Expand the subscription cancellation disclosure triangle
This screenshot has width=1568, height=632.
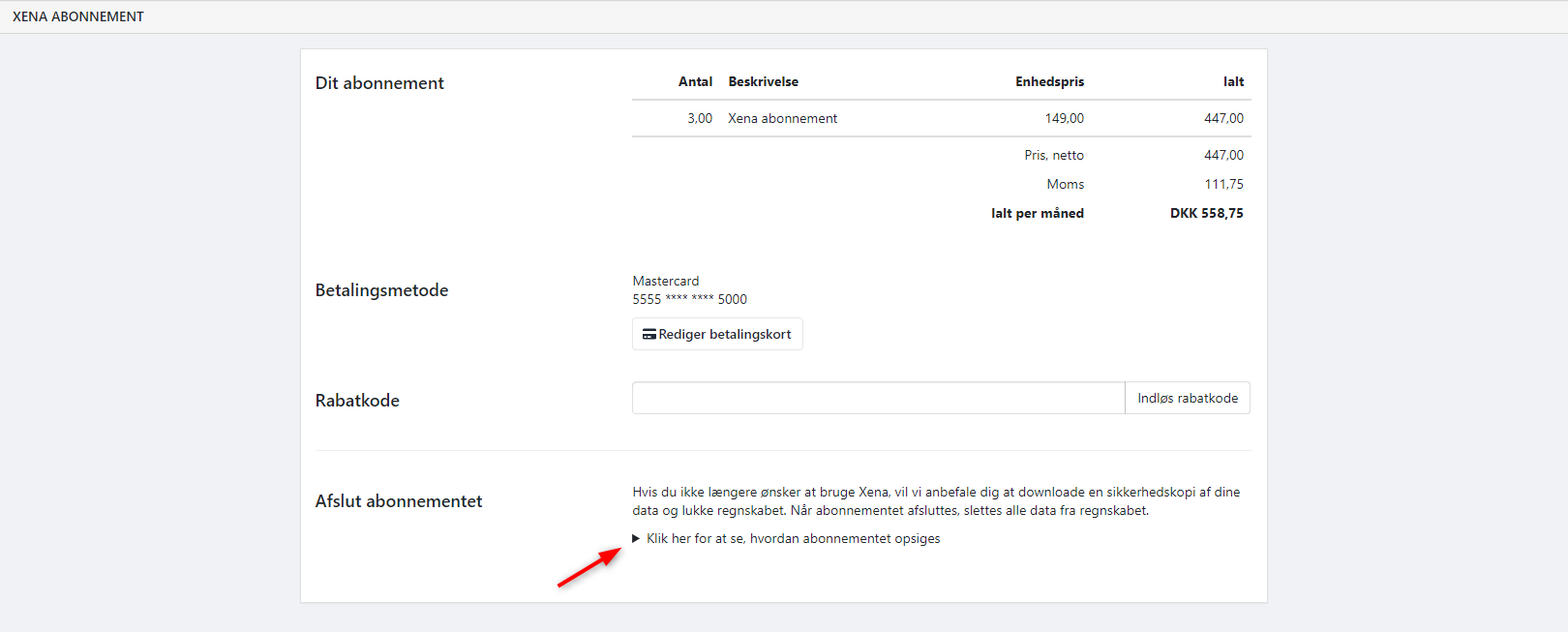[x=636, y=539]
